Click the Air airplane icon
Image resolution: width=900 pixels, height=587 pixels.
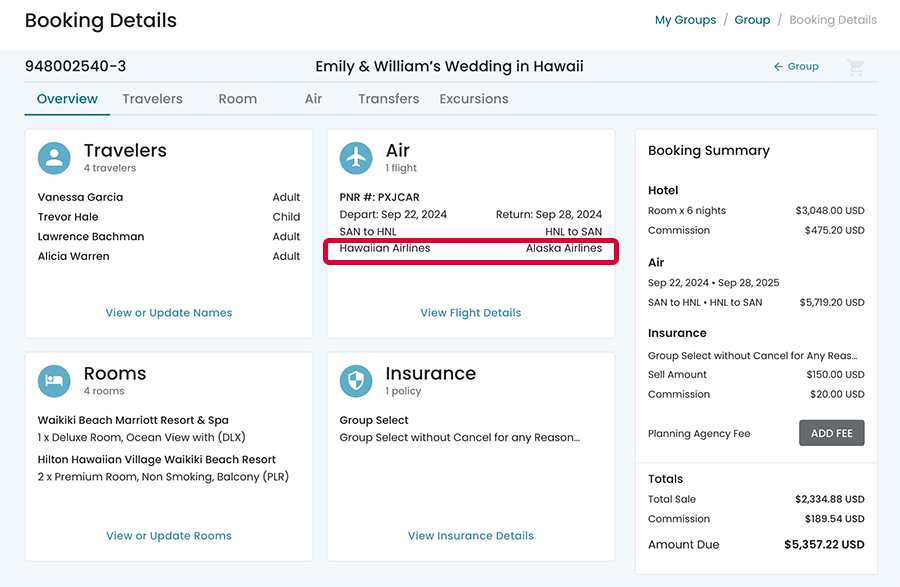point(356,158)
